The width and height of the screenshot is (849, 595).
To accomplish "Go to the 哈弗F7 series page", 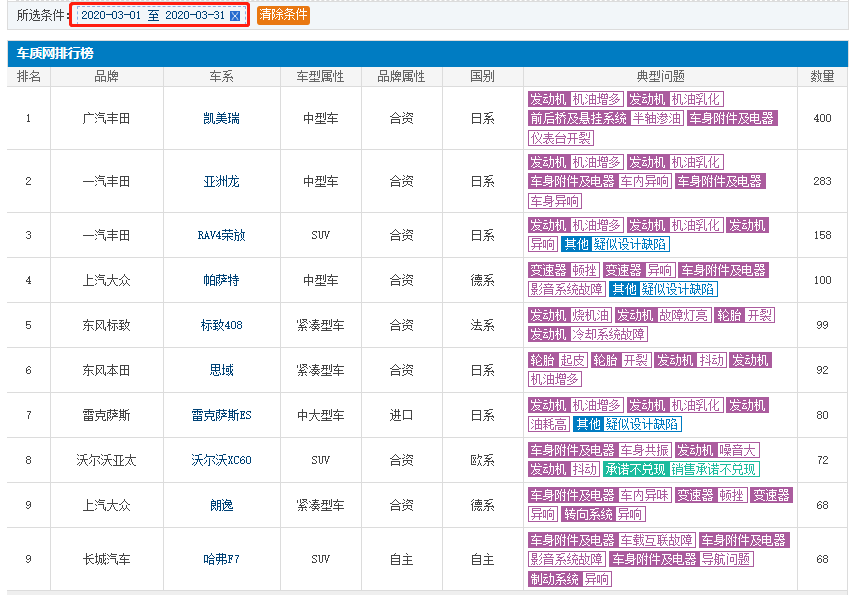I will pyautogui.click(x=221, y=559).
